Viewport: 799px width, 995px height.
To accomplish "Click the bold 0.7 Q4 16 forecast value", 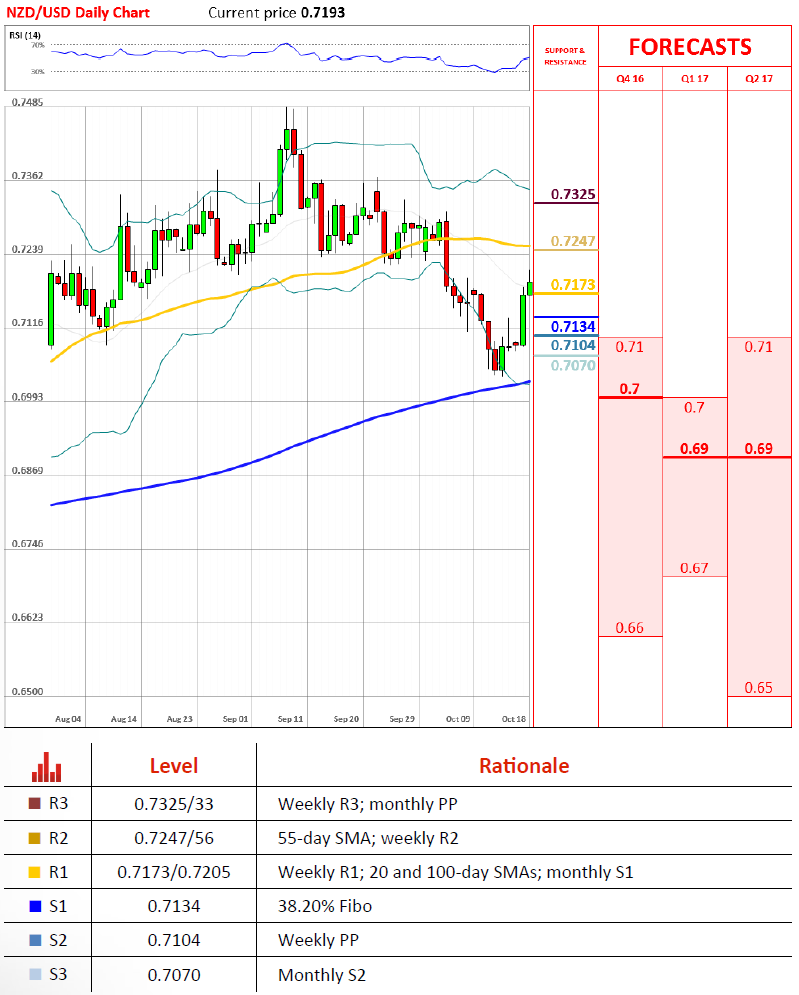I will click(x=630, y=388).
